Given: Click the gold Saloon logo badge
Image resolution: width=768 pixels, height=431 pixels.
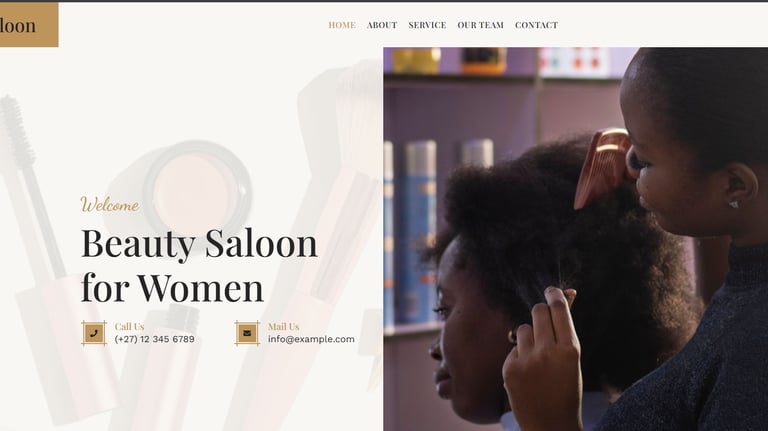Looking at the screenshot, I should tap(29, 25).
